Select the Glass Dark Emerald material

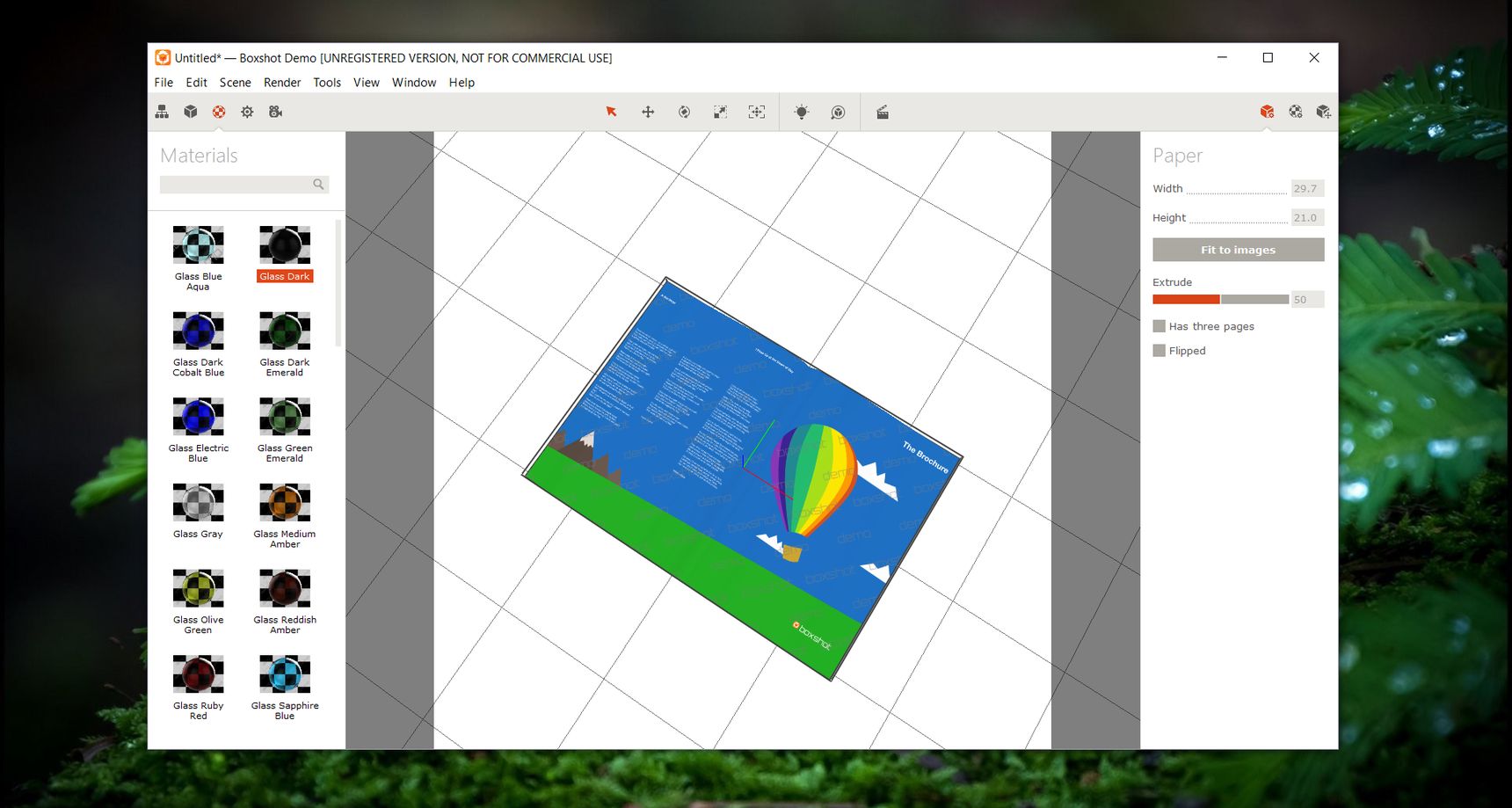tap(285, 345)
